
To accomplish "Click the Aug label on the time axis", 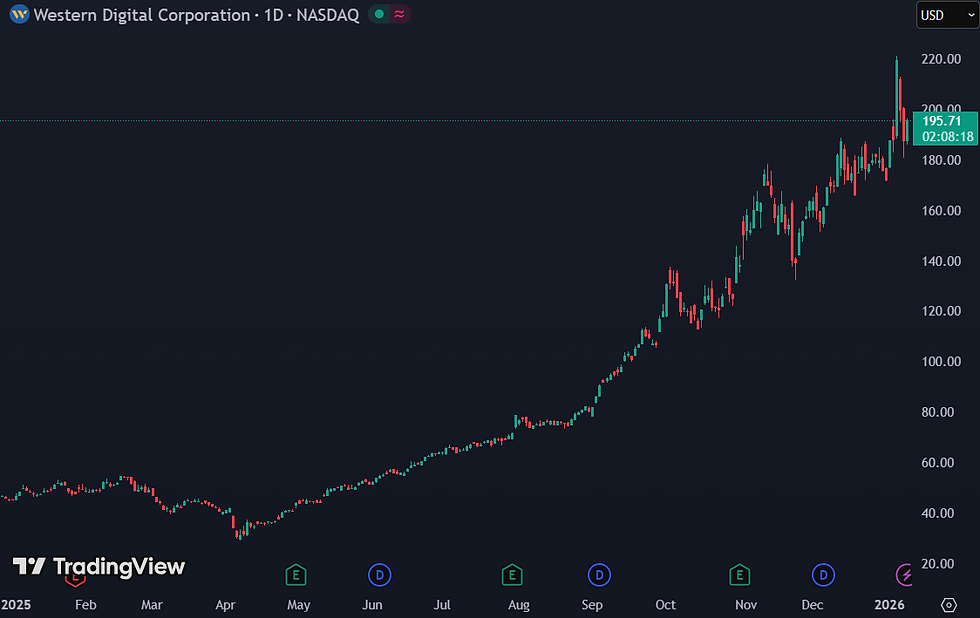I will 519,605.
